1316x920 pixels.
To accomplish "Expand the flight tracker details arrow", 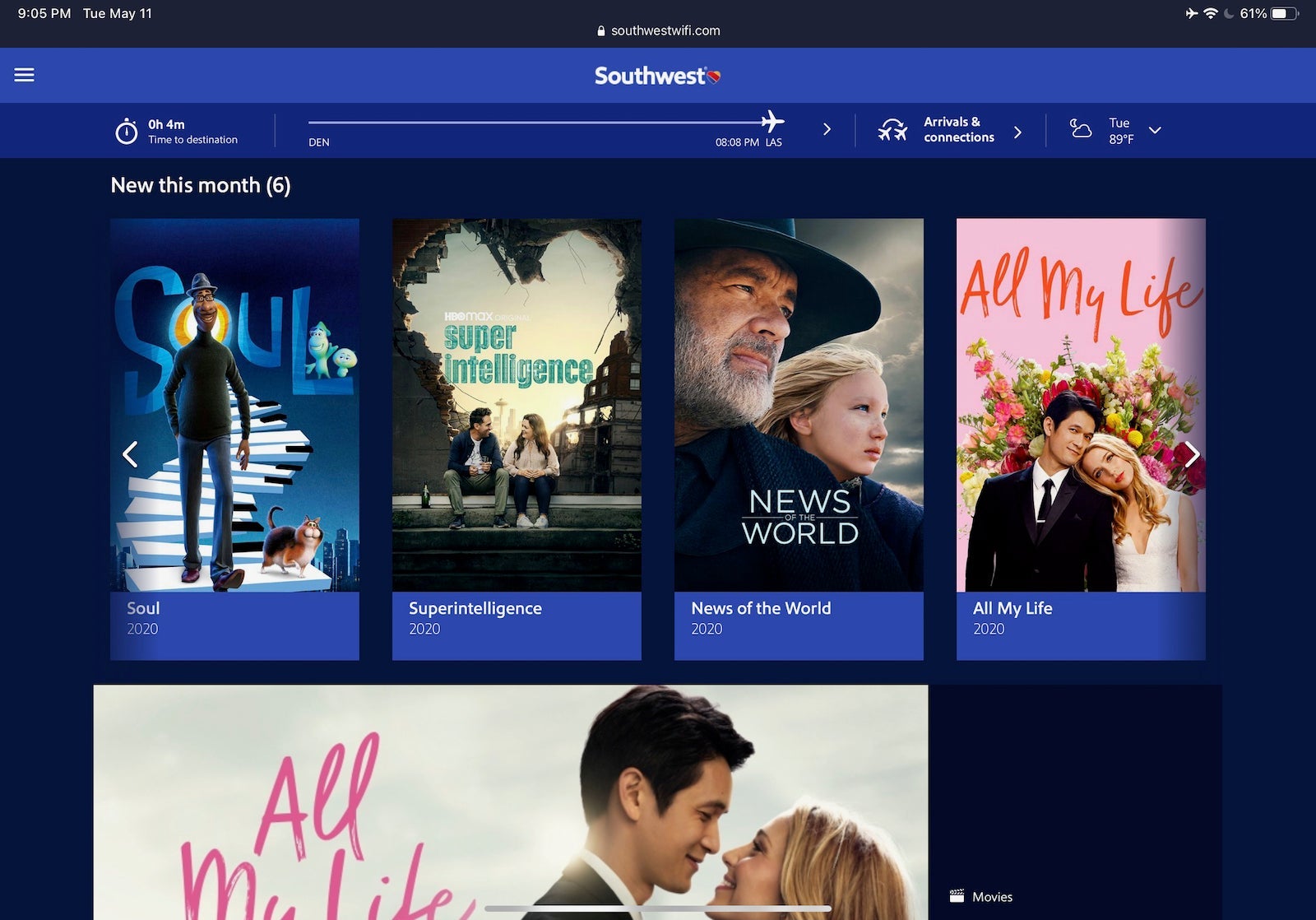I will click(827, 130).
